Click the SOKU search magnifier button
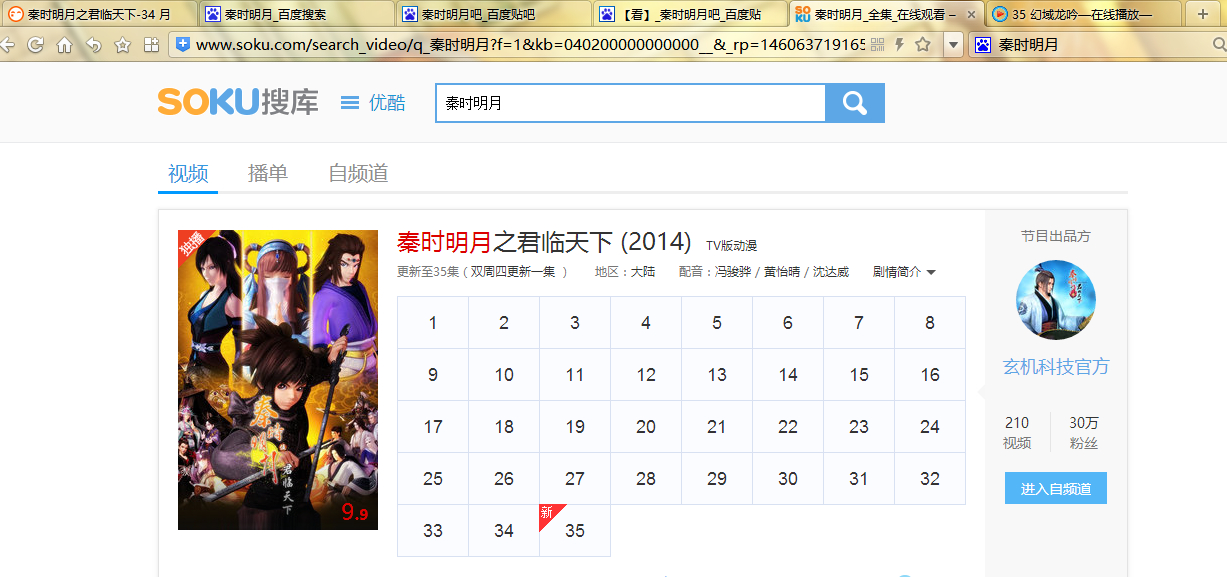This screenshot has width=1227, height=577. pyautogui.click(x=855, y=103)
